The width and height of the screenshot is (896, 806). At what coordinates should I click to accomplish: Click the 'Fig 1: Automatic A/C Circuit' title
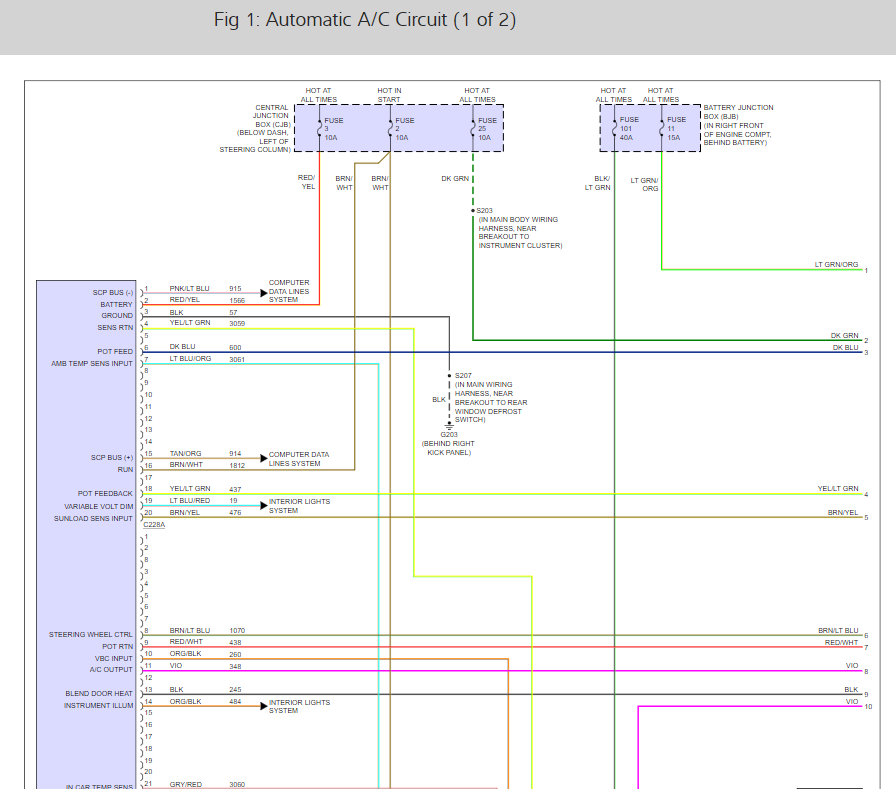point(365,19)
